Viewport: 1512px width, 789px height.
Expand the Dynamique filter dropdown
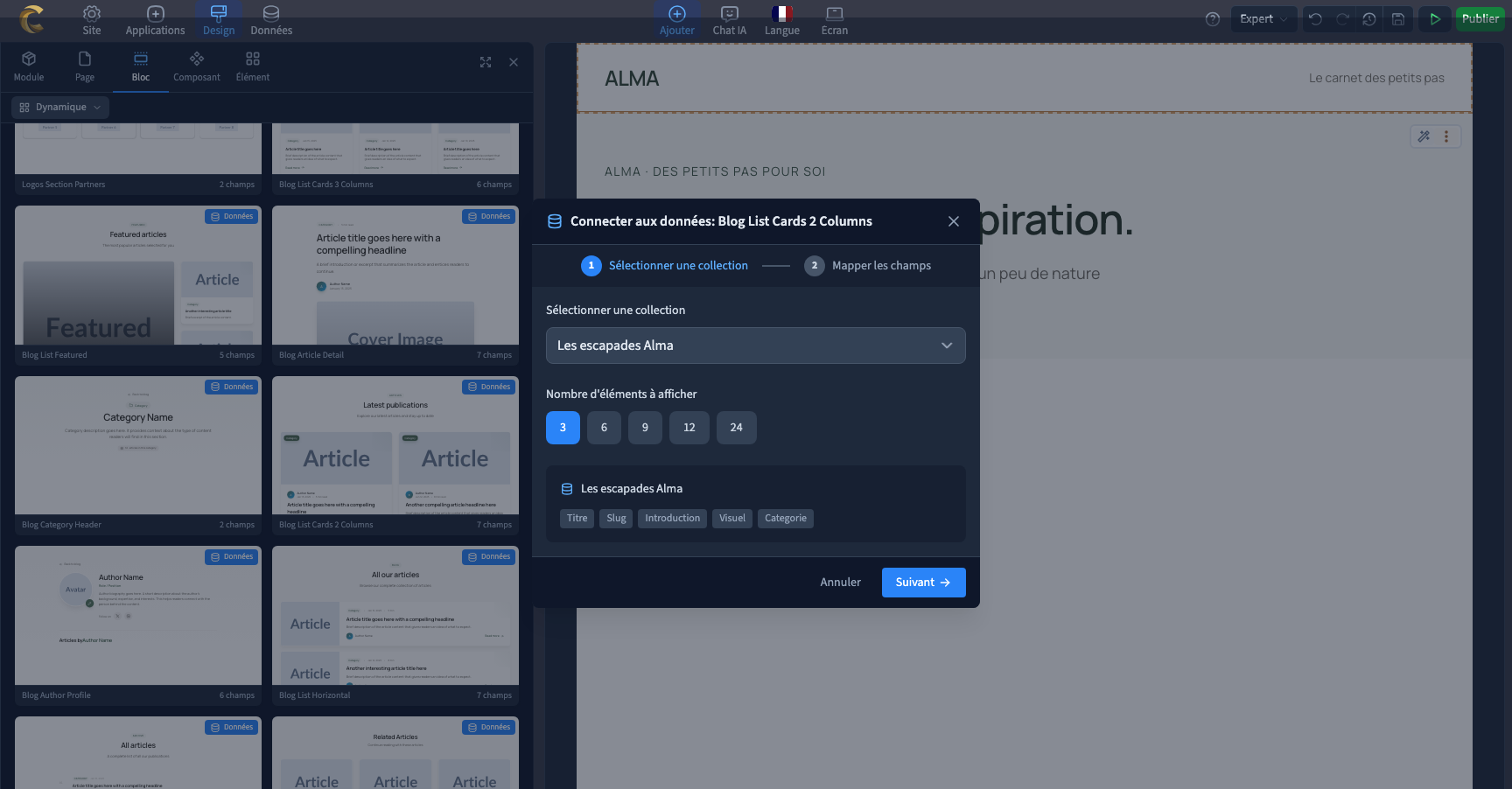pyautogui.click(x=60, y=108)
